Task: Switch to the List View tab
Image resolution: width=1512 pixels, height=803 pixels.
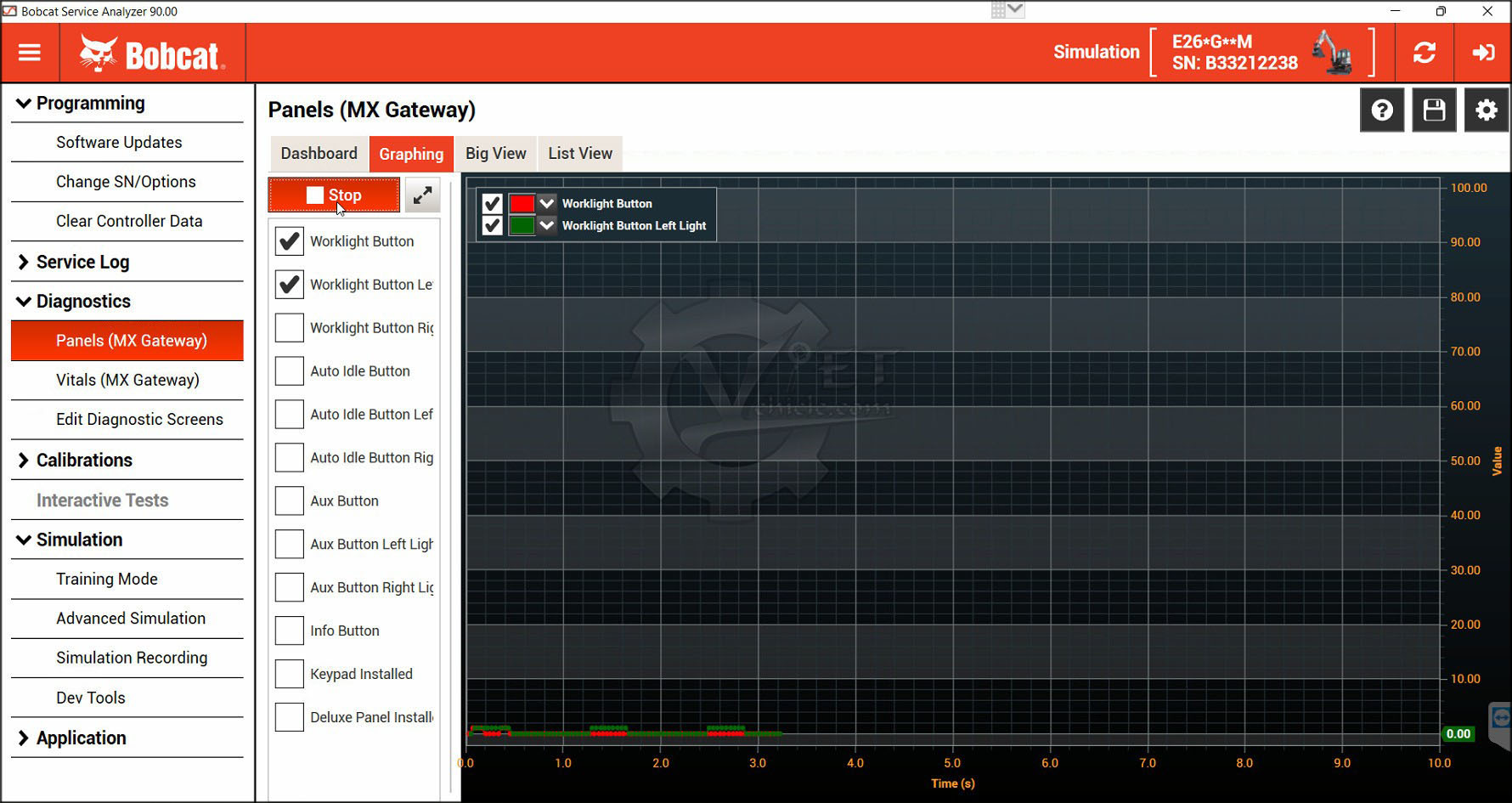Action: point(580,154)
